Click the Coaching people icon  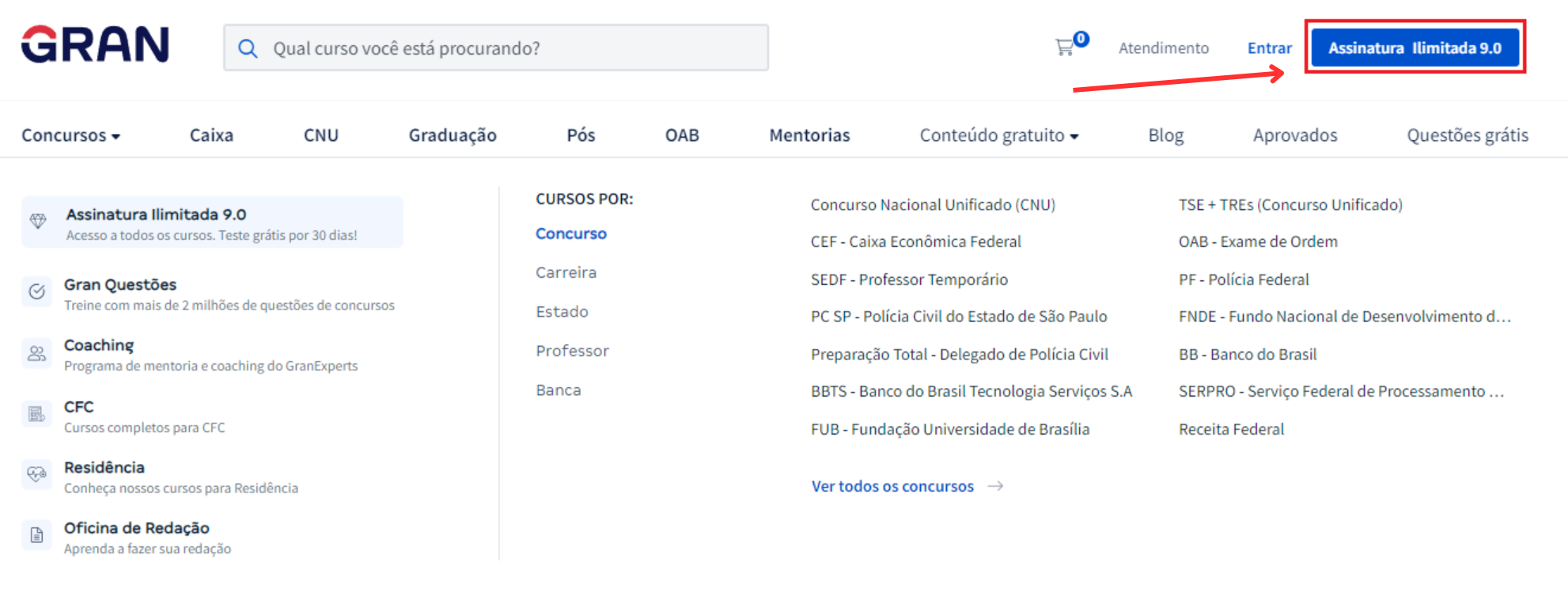pos(37,353)
